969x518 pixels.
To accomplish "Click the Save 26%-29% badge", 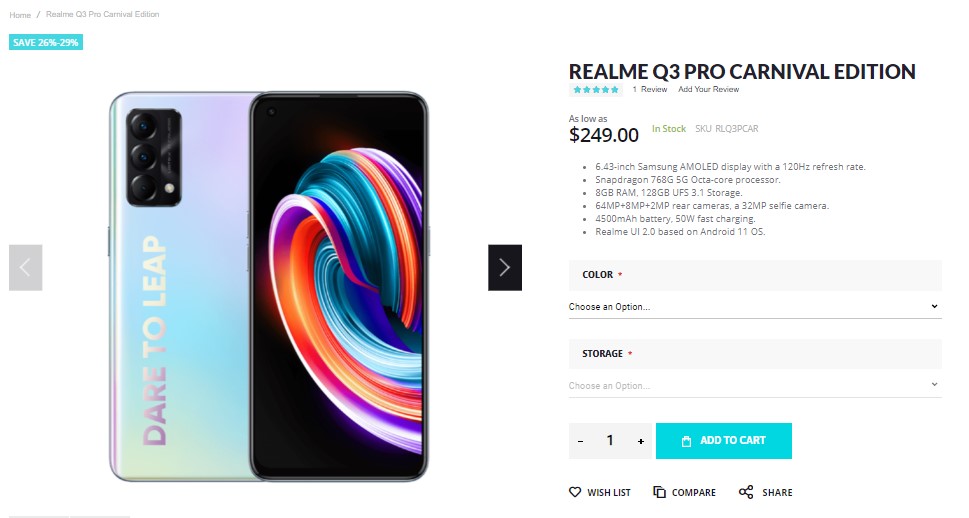I will (x=45, y=42).
